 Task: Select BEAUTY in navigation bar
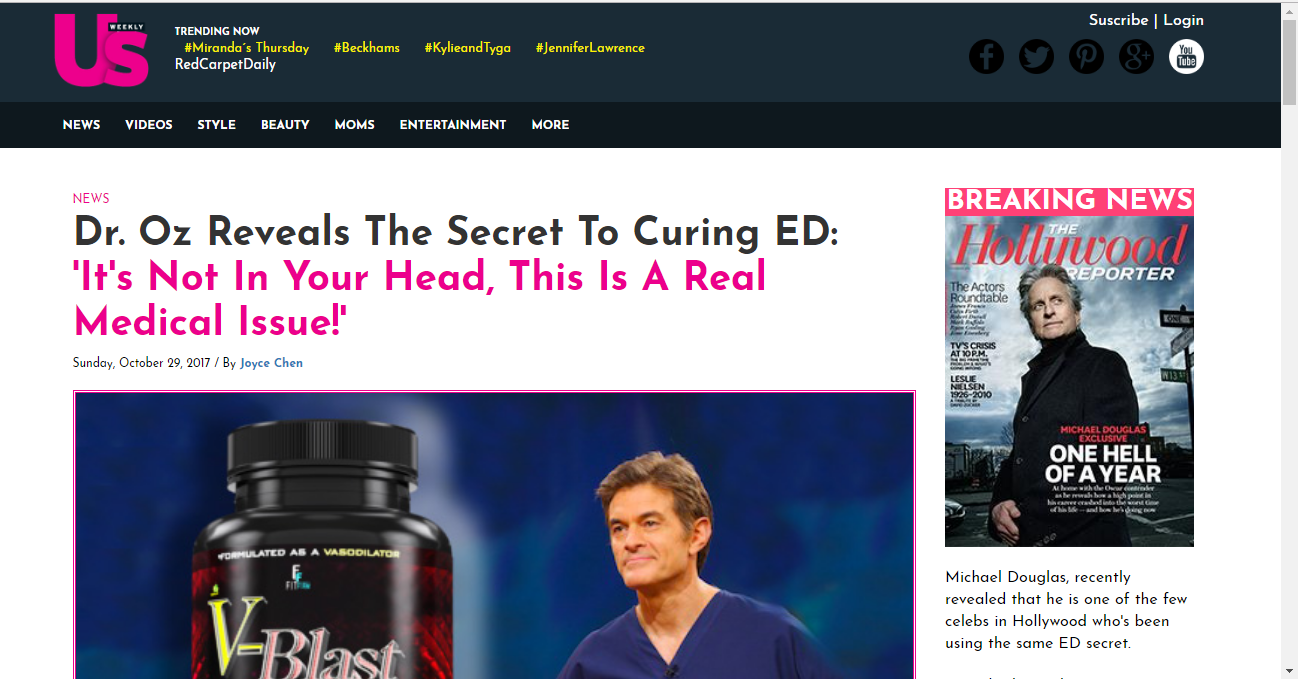tap(285, 125)
